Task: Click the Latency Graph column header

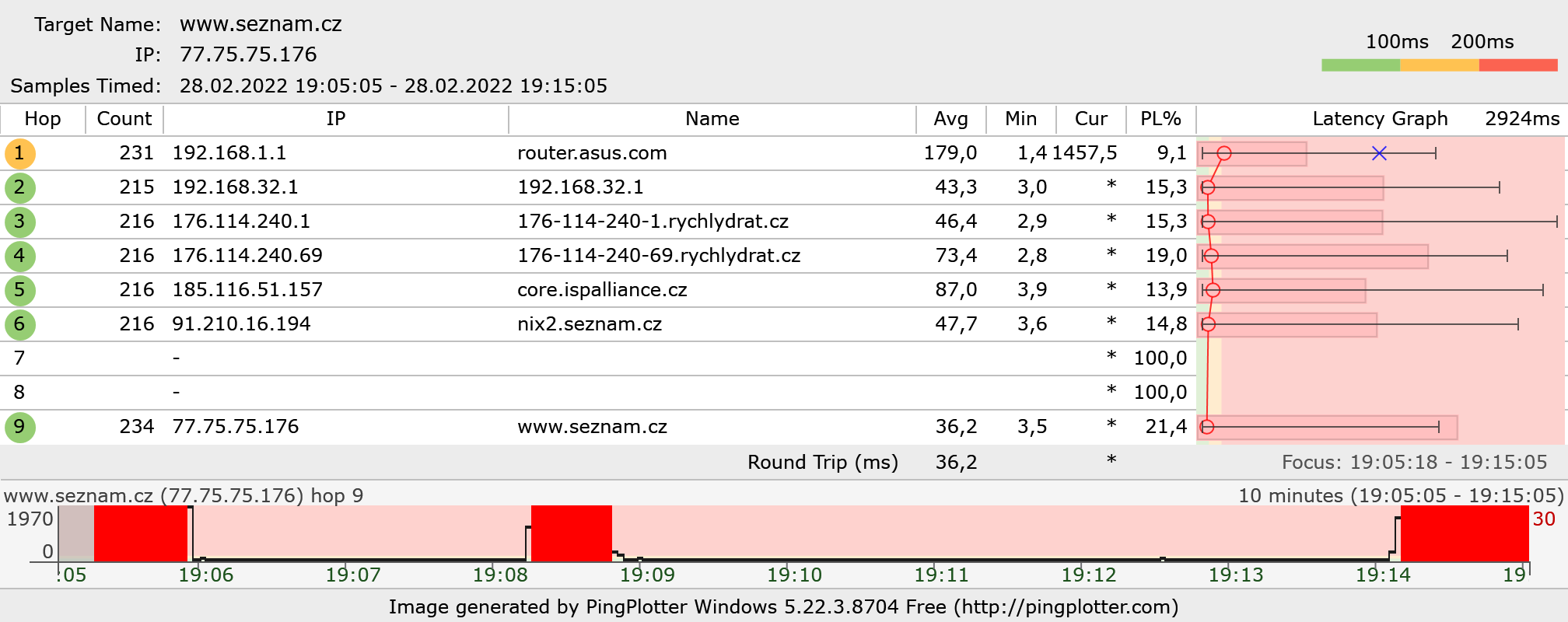Action: 1380,119
